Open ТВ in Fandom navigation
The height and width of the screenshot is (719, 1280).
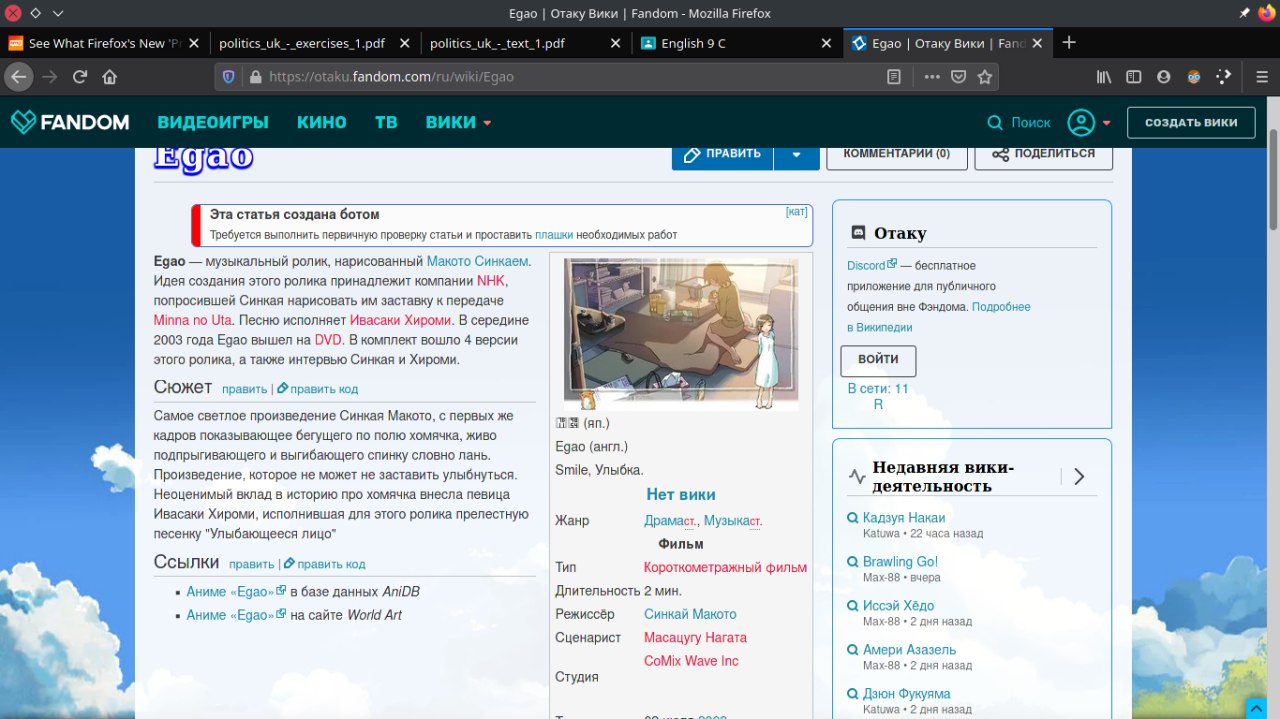point(386,122)
